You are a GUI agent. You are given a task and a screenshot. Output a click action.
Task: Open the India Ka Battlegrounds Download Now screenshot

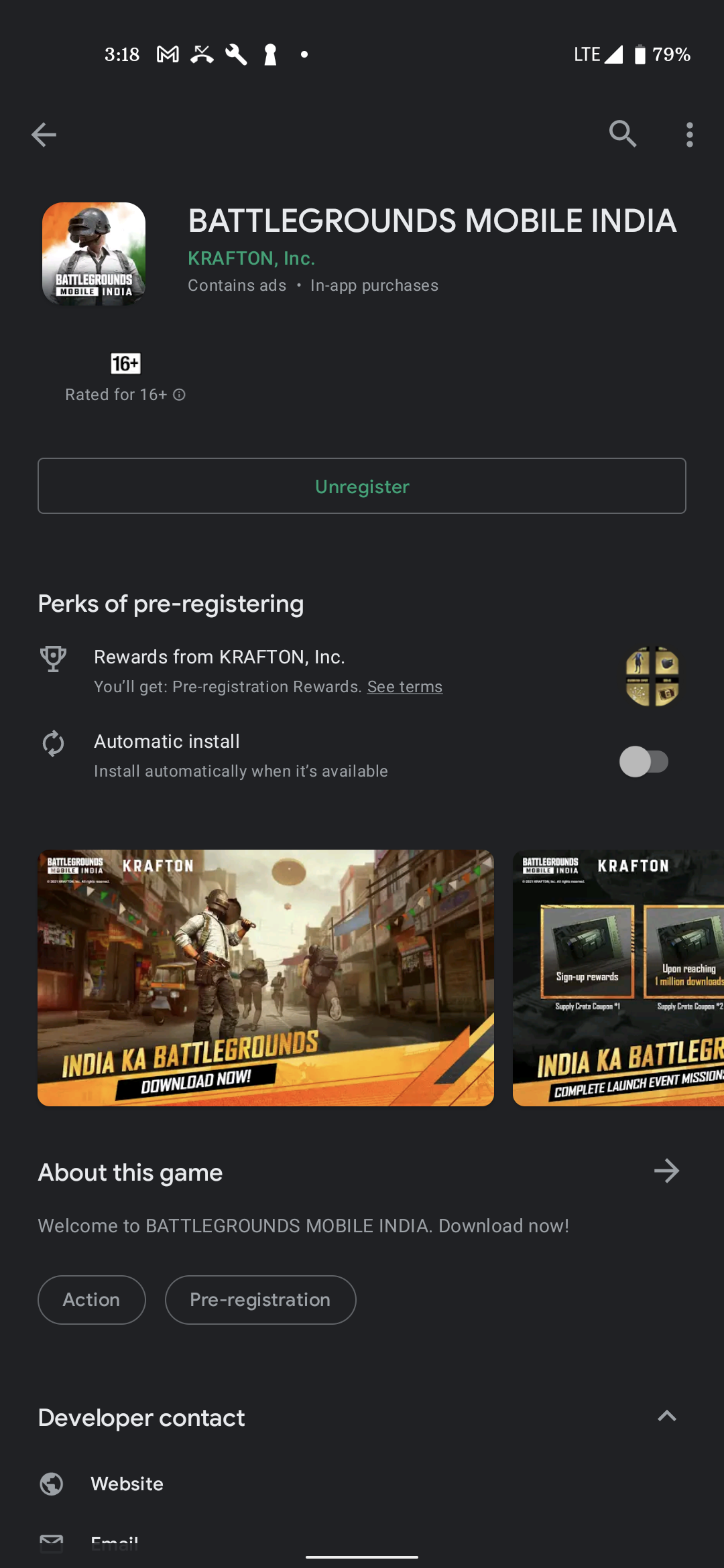click(x=265, y=978)
